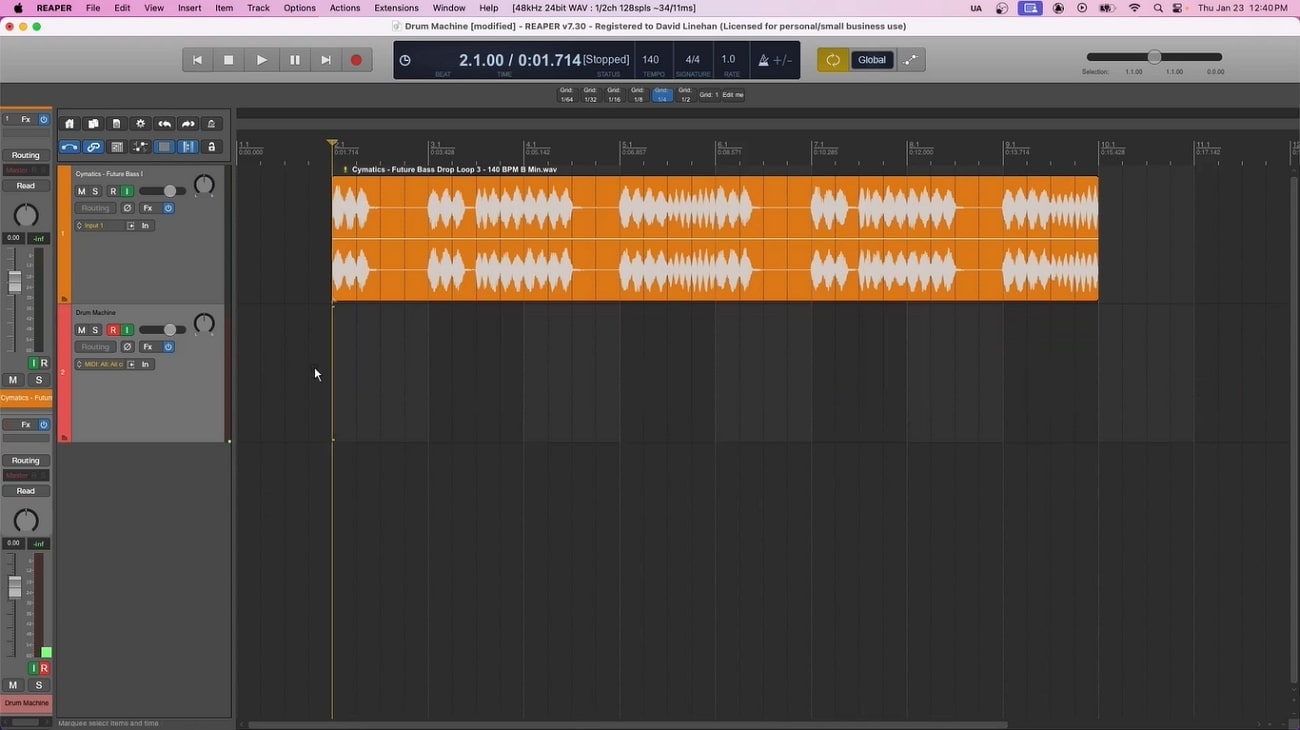Screen dimensions: 1300x730
Task: Set grid to 1/64
Action: point(567,95)
